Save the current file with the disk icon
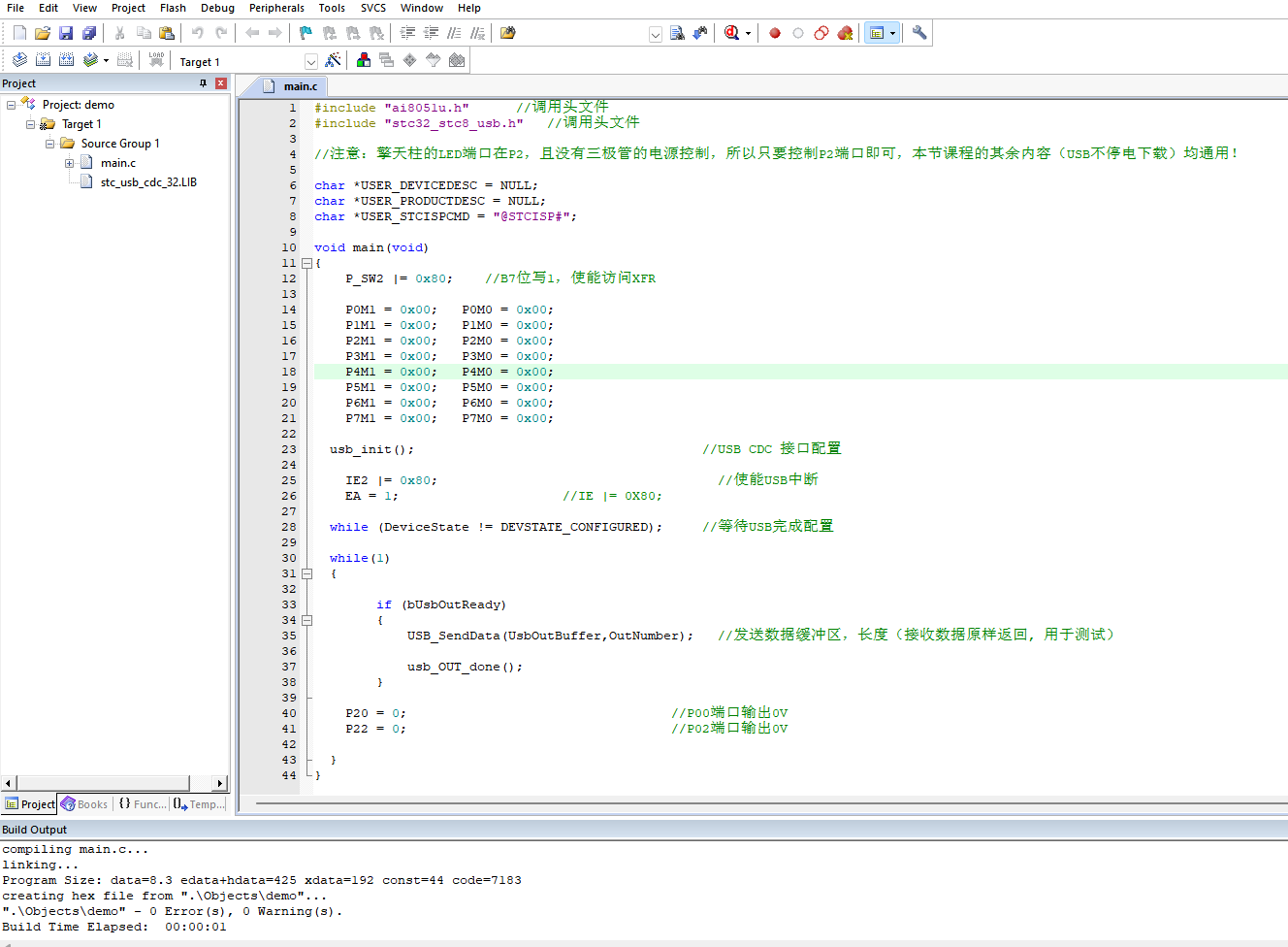 tap(66, 33)
